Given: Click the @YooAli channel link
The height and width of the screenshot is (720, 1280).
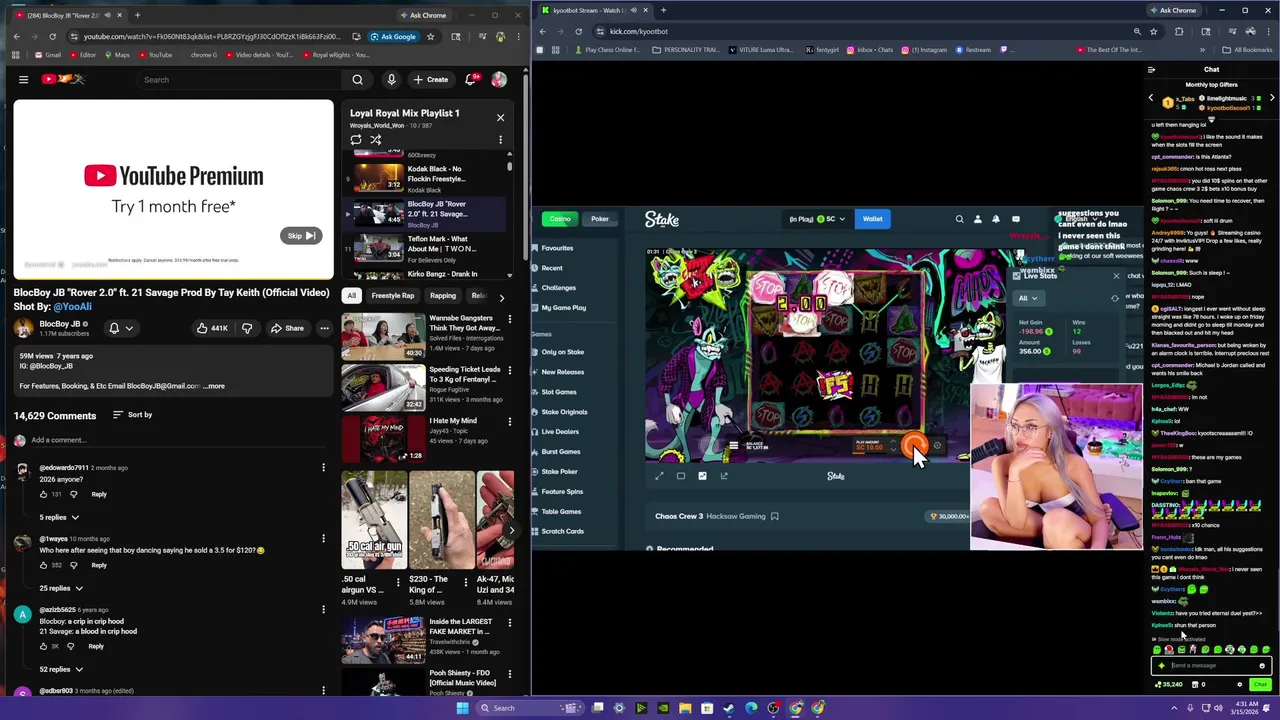Looking at the screenshot, I should (x=72, y=307).
